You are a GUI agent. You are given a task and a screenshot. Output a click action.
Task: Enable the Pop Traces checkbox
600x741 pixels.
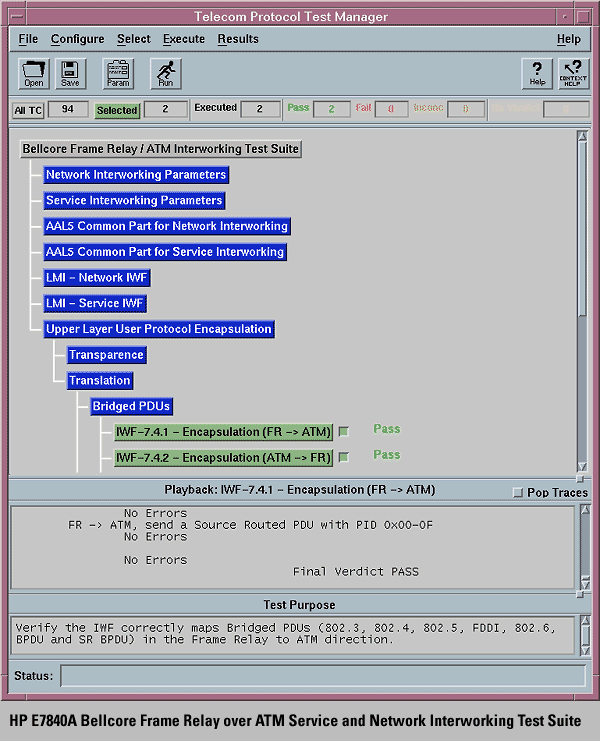pyautogui.click(x=517, y=493)
